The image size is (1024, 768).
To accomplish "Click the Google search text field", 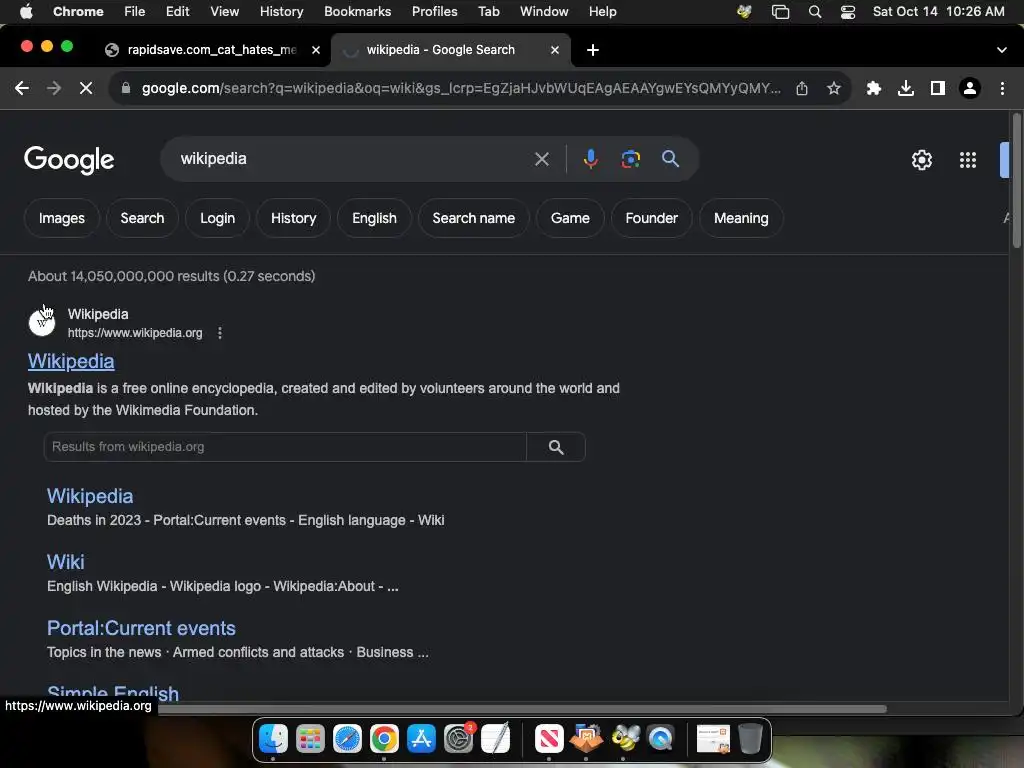I will click(x=353, y=159).
